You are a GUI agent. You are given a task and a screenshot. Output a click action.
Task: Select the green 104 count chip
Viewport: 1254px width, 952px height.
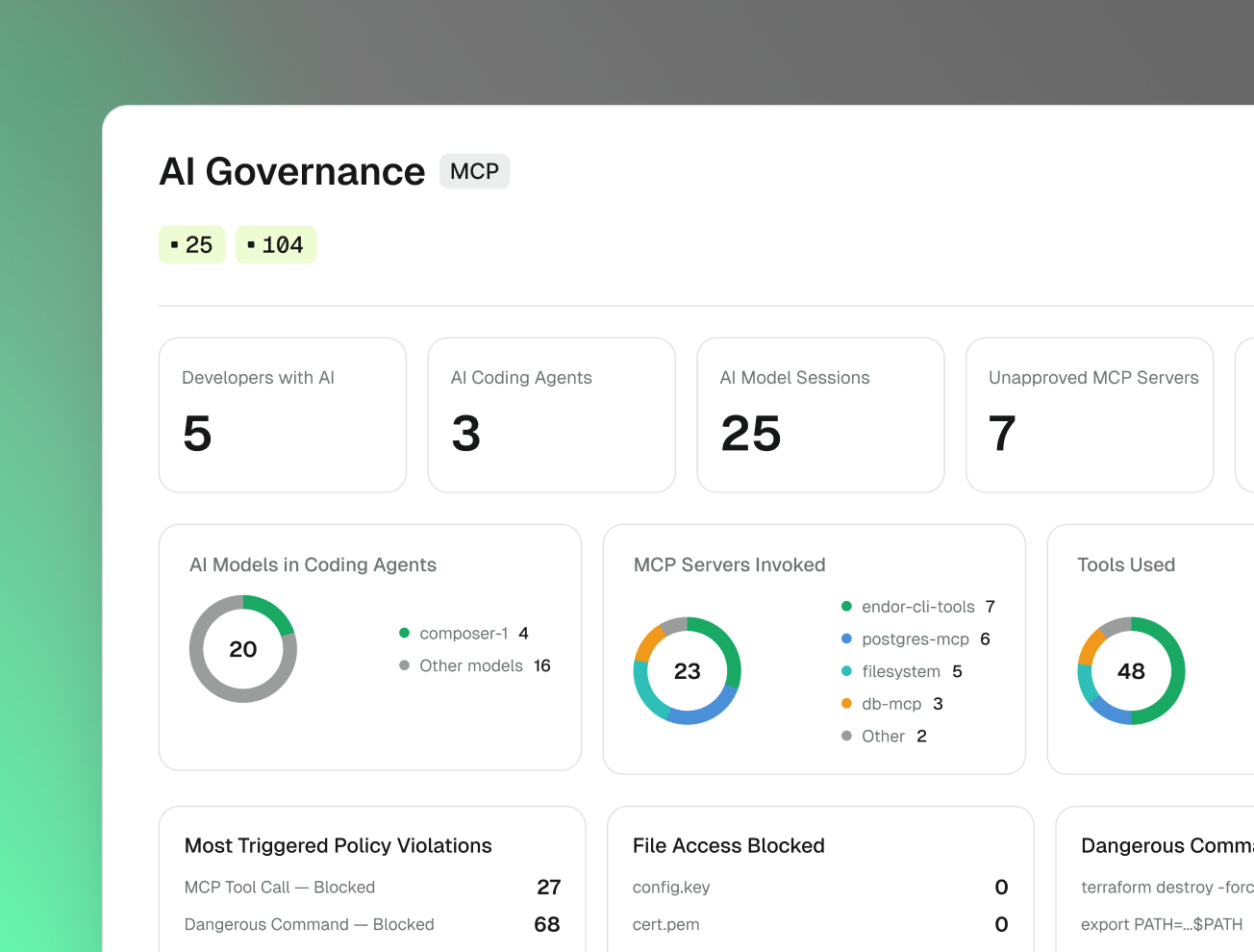coord(276,245)
